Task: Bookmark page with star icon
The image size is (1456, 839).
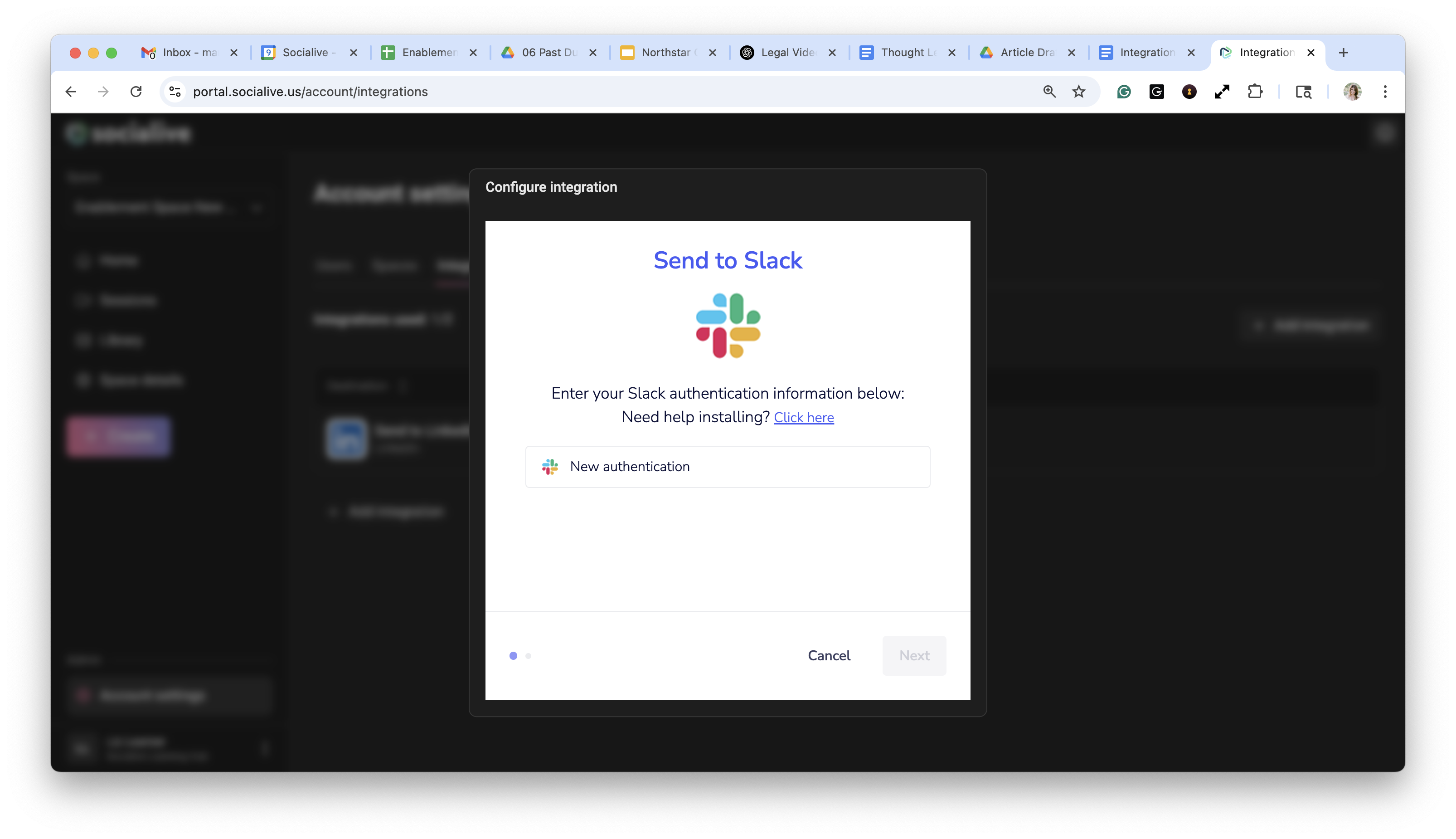Action: point(1079,92)
